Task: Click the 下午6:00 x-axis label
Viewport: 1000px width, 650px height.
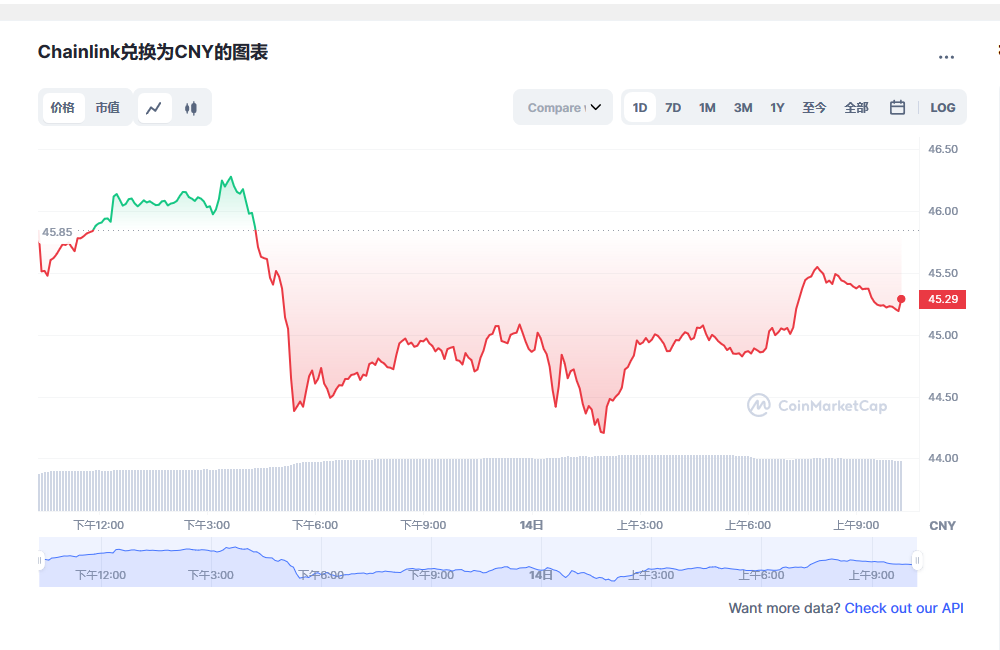Action: tap(315, 525)
